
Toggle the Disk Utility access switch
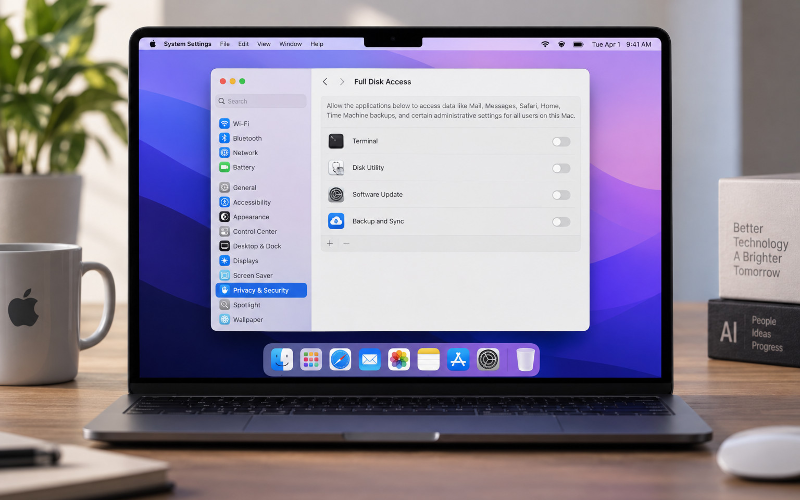[561, 168]
